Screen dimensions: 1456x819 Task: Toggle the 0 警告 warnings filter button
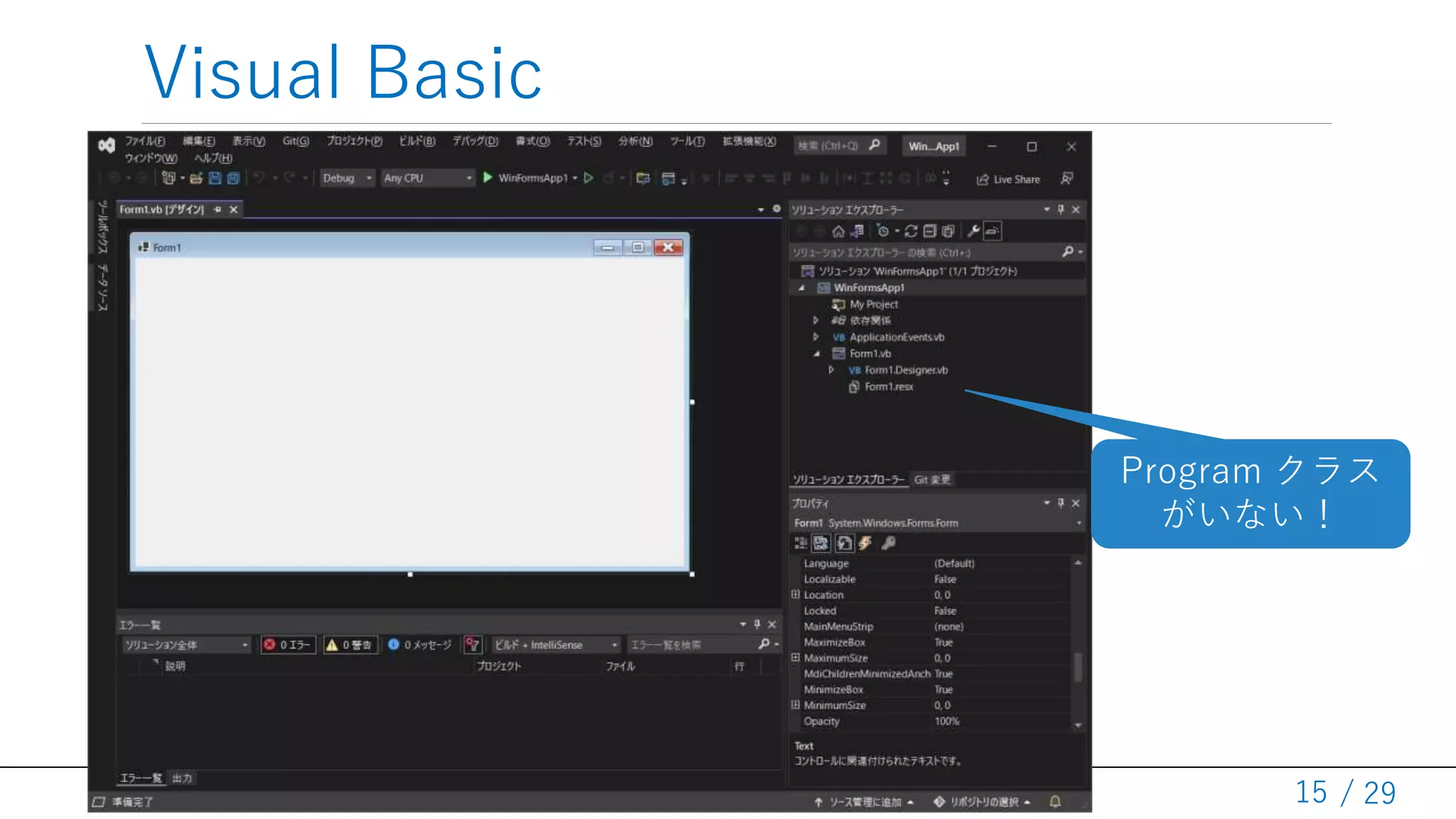click(350, 645)
